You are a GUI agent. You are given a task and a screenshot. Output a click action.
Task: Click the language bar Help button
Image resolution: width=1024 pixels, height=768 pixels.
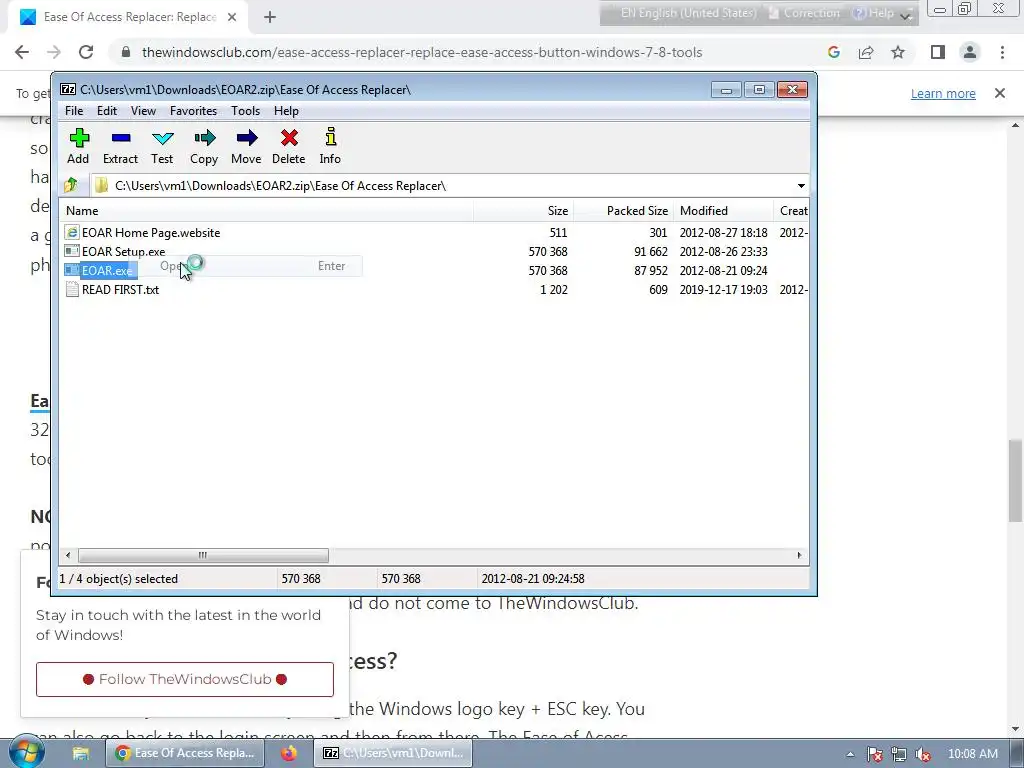click(x=874, y=13)
